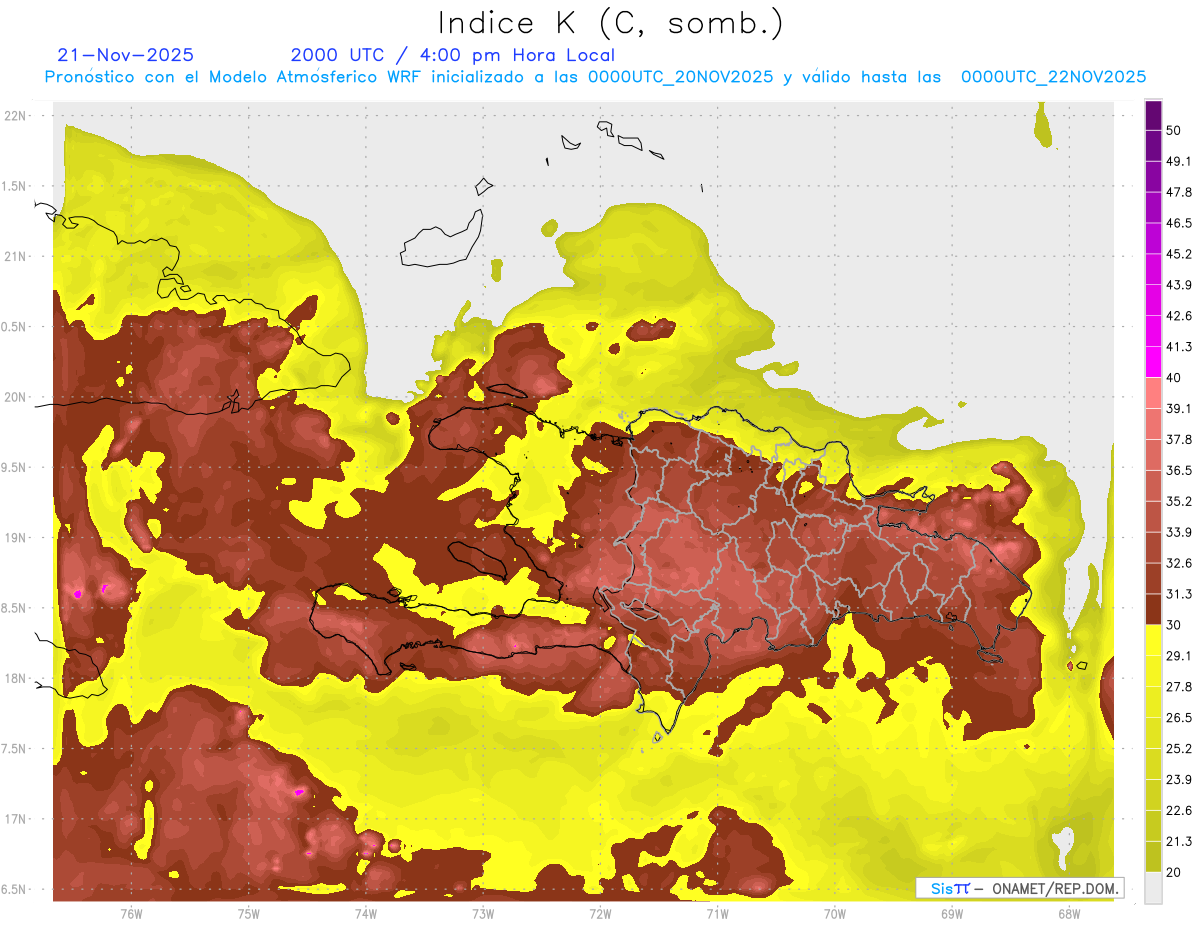Click the '69W' longitude label
1200x927 pixels.
(x=952, y=914)
